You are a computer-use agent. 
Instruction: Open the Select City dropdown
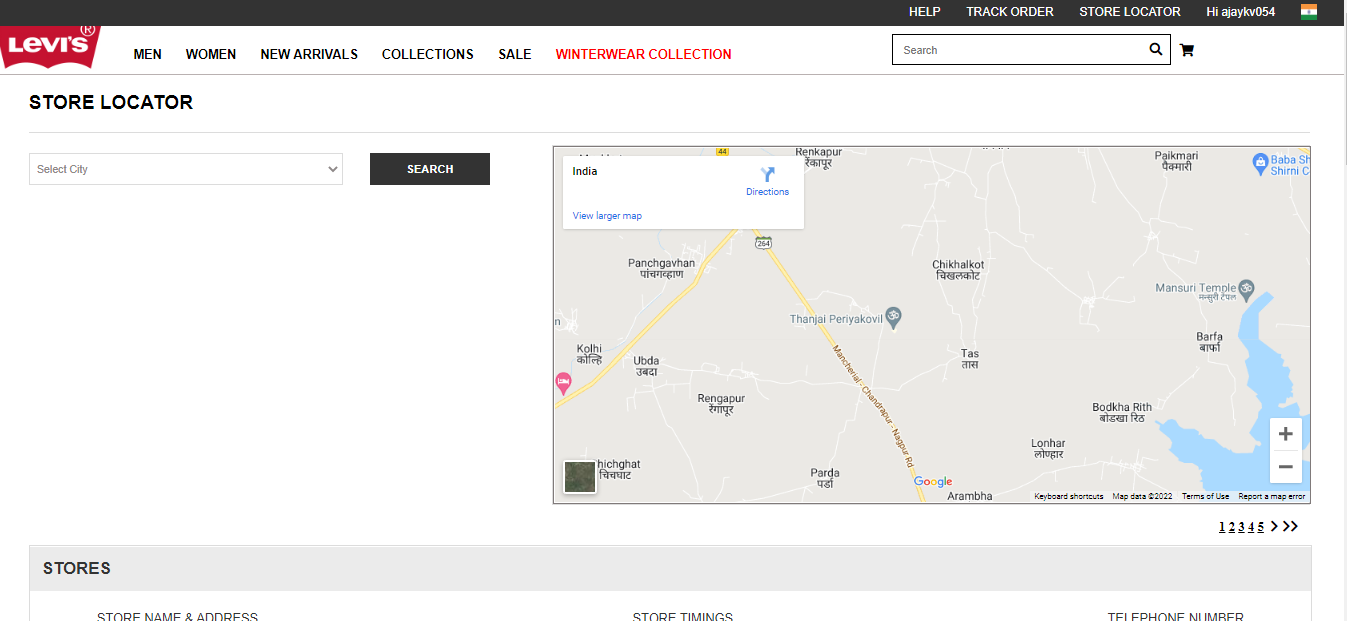pos(186,169)
